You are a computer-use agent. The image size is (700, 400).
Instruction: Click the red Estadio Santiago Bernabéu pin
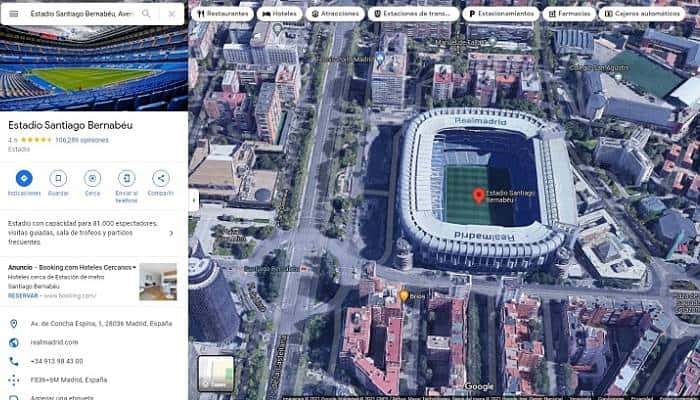click(x=479, y=196)
